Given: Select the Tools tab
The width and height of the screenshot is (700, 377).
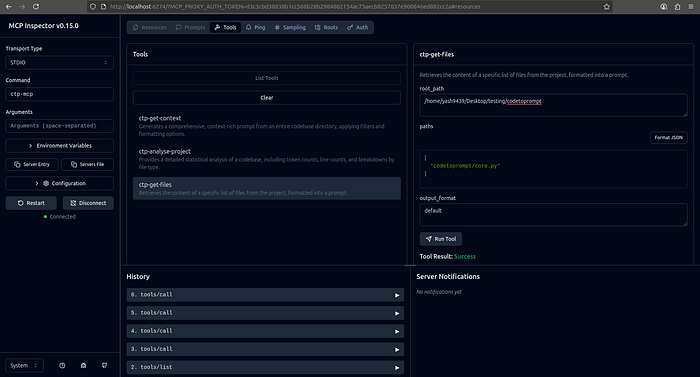Looking at the screenshot, I should [225, 27].
